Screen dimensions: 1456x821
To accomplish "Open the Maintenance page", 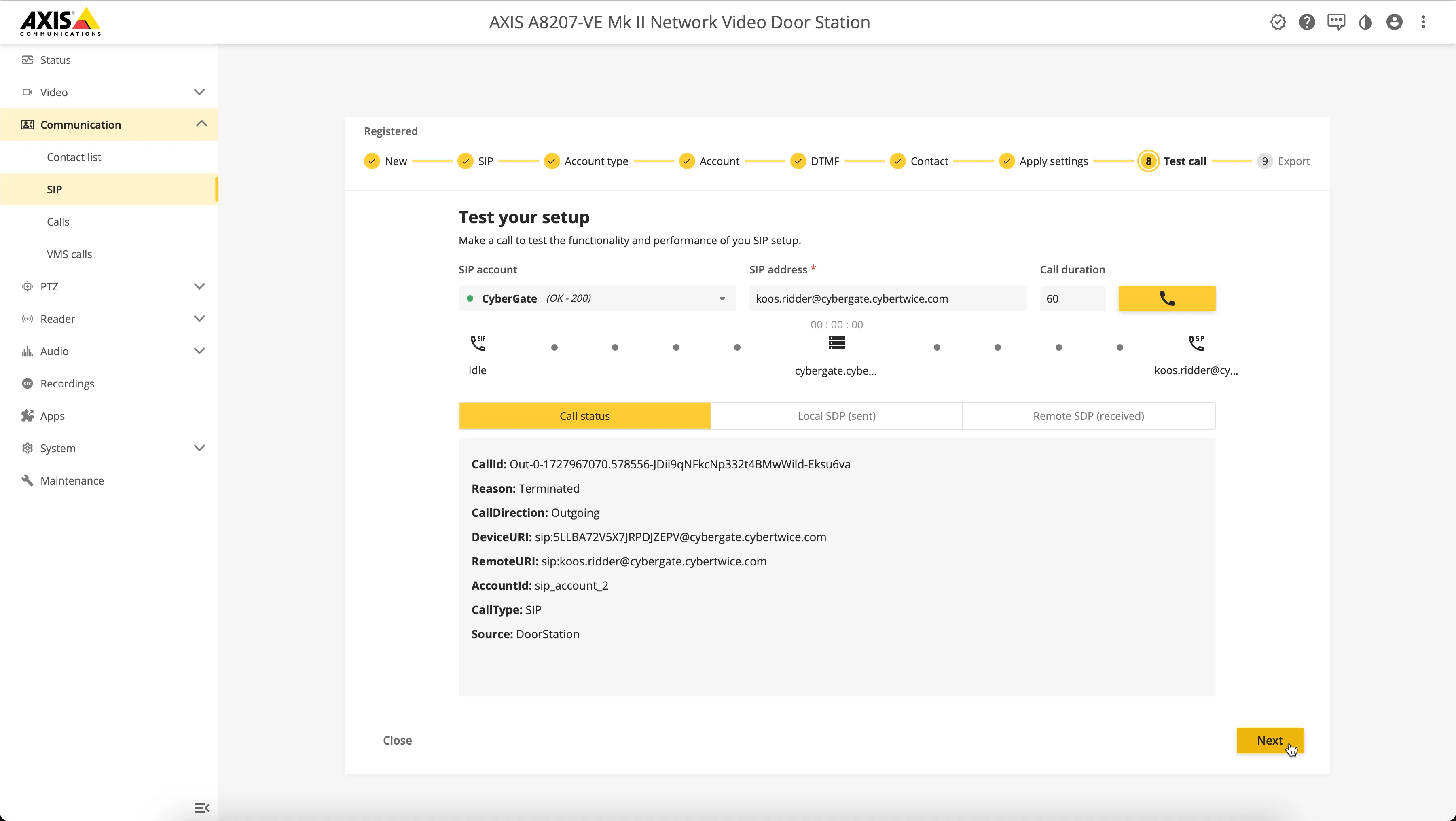I will coord(109,480).
